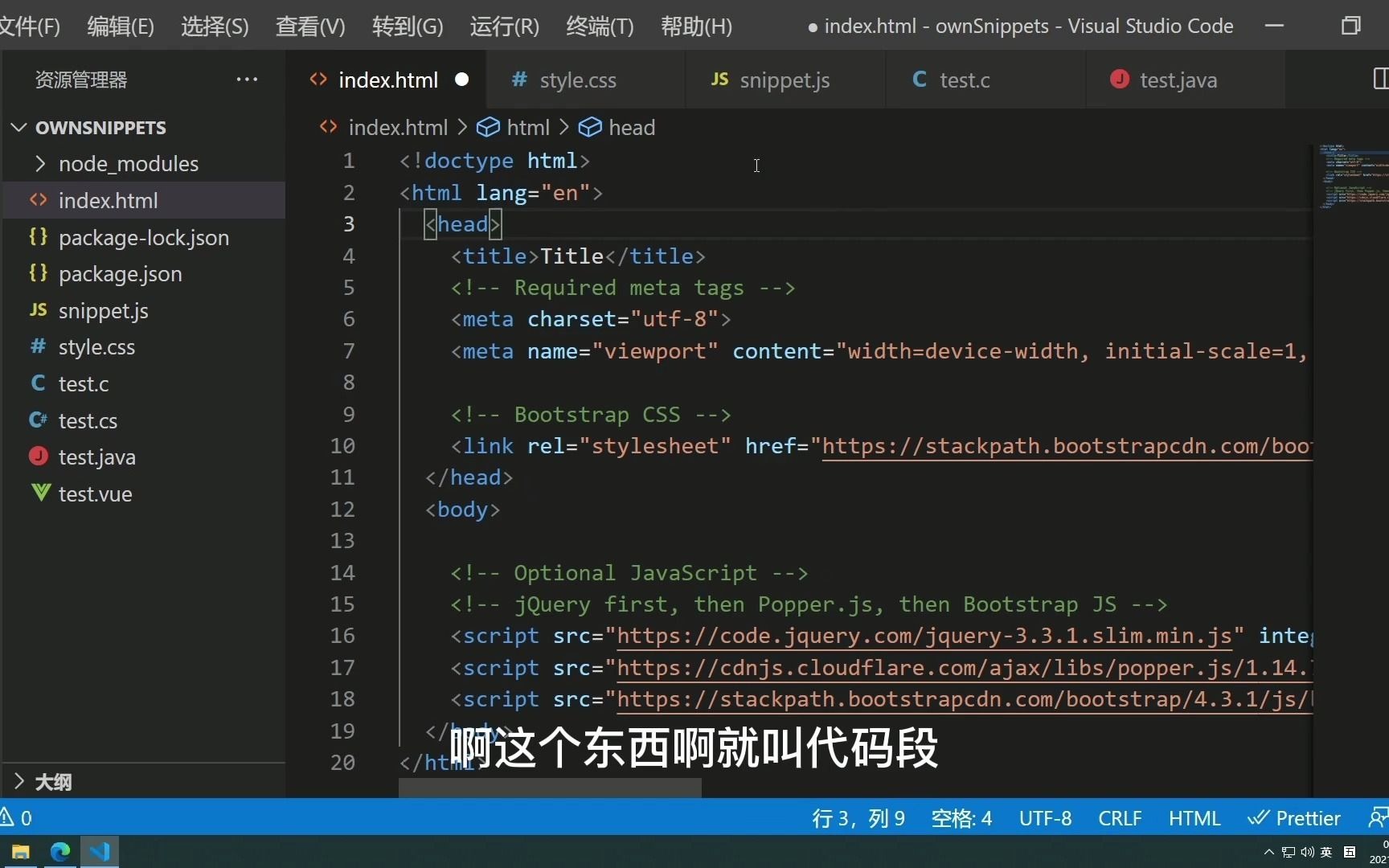The height and width of the screenshot is (868, 1389).
Task: Open Microsoft Edge from the taskbar
Action: pos(60,852)
